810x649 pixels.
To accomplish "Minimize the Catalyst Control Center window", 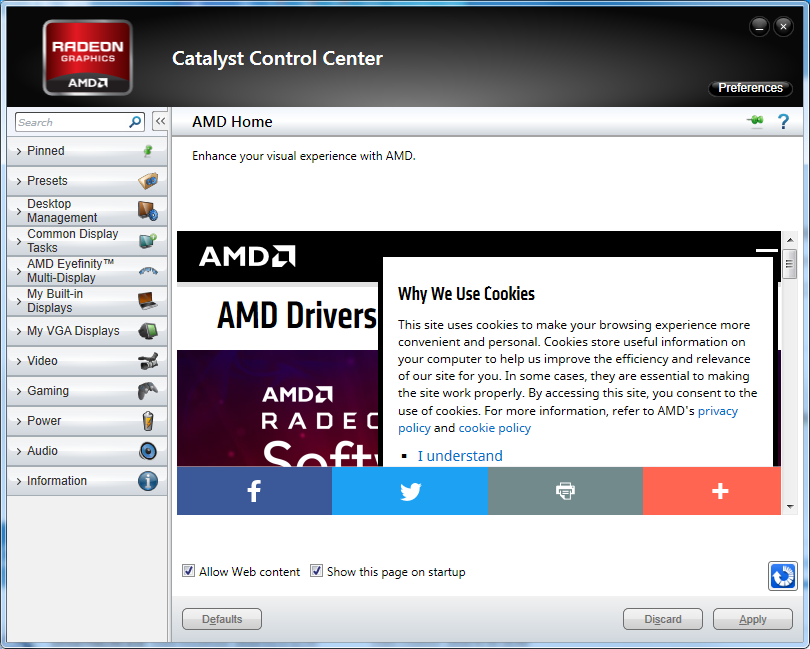I will pyautogui.click(x=759, y=26).
